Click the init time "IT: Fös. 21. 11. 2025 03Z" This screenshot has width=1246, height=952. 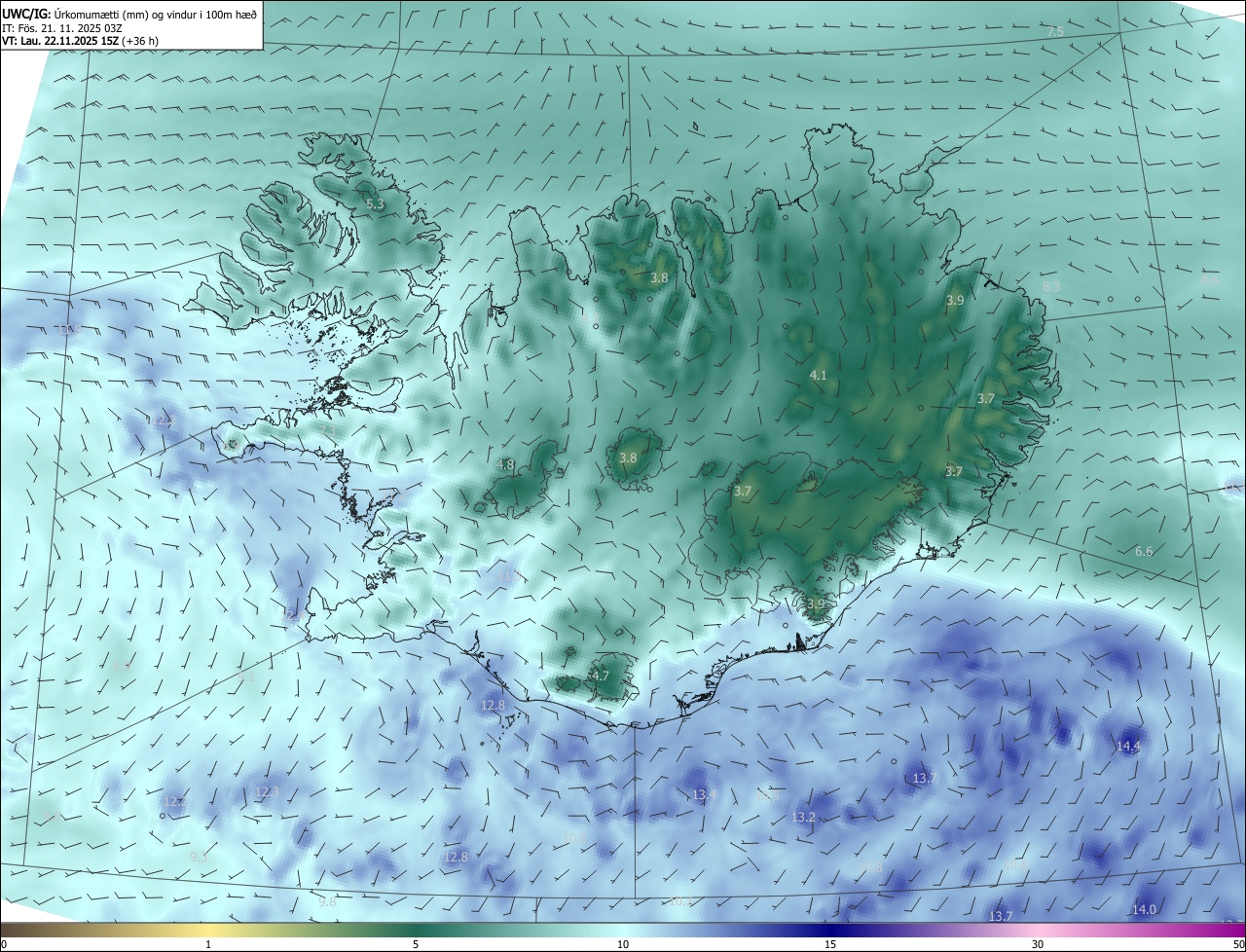click(x=61, y=28)
